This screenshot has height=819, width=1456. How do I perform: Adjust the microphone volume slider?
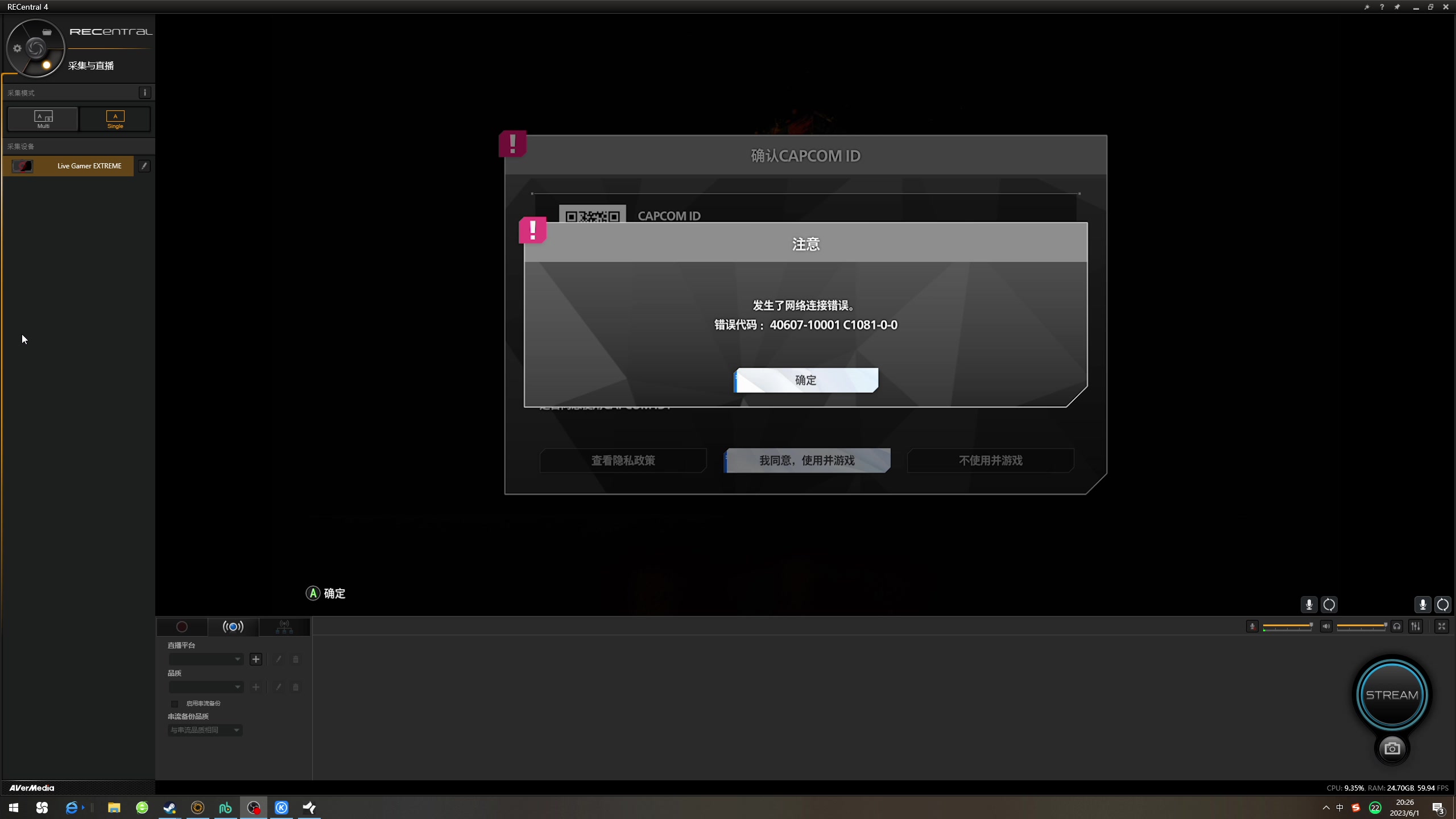pos(1288,626)
